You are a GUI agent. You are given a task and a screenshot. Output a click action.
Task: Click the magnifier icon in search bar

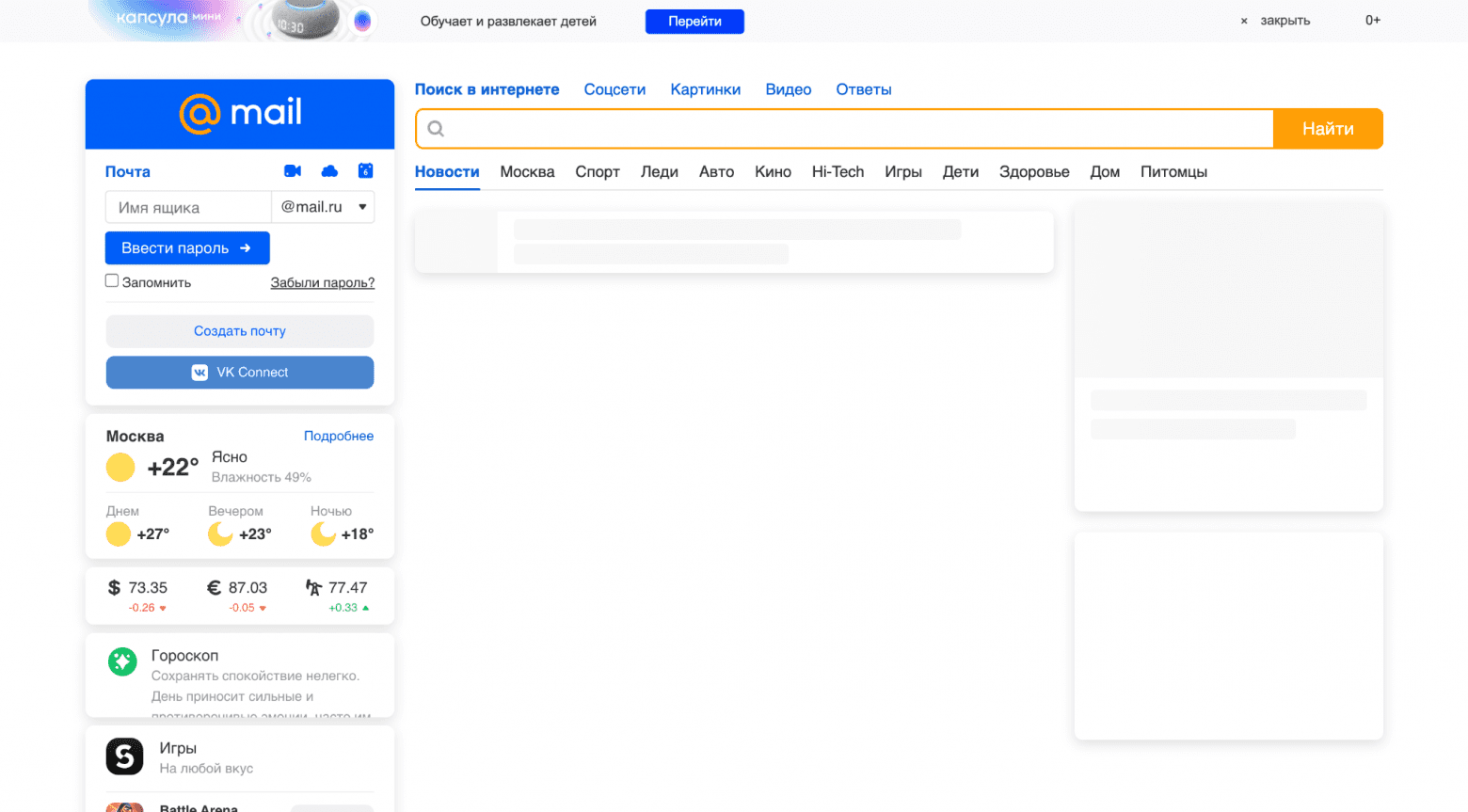[435, 128]
